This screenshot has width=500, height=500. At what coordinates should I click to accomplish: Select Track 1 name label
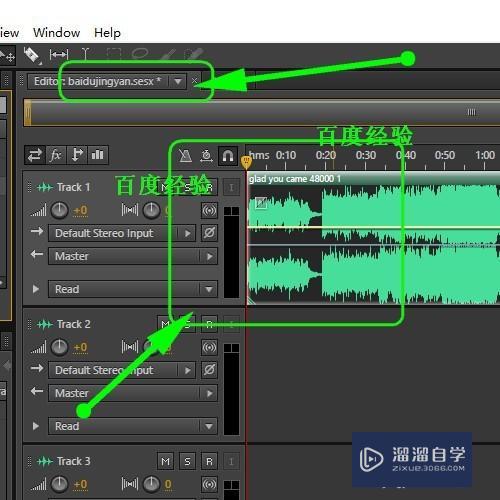pos(73,187)
